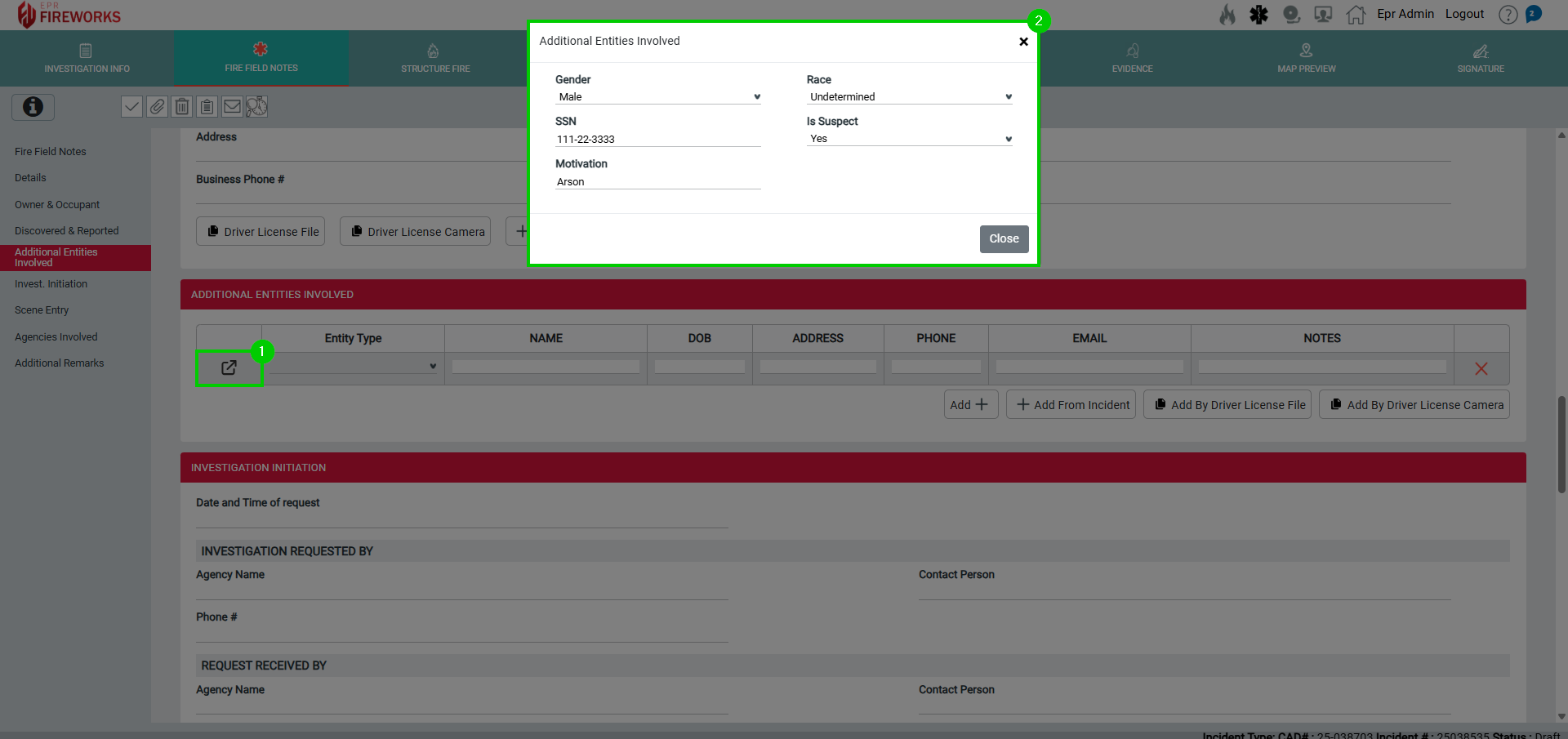1568x739 pixels.
Task: Click the open-in-popup icon in entity row
Action: pos(229,367)
